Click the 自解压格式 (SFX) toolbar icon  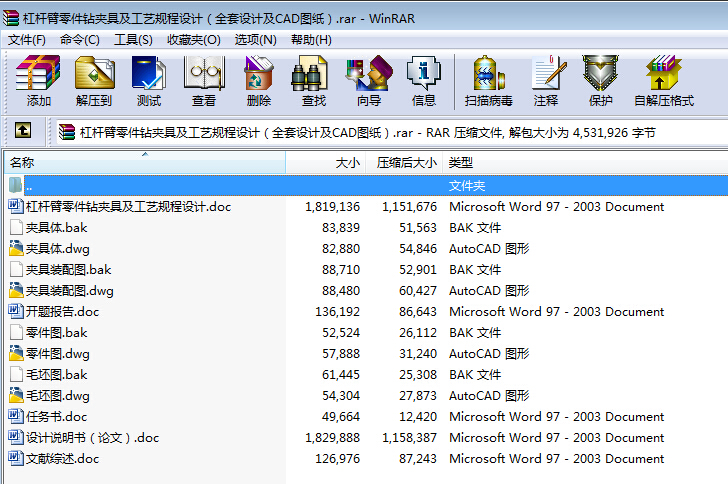(x=663, y=73)
